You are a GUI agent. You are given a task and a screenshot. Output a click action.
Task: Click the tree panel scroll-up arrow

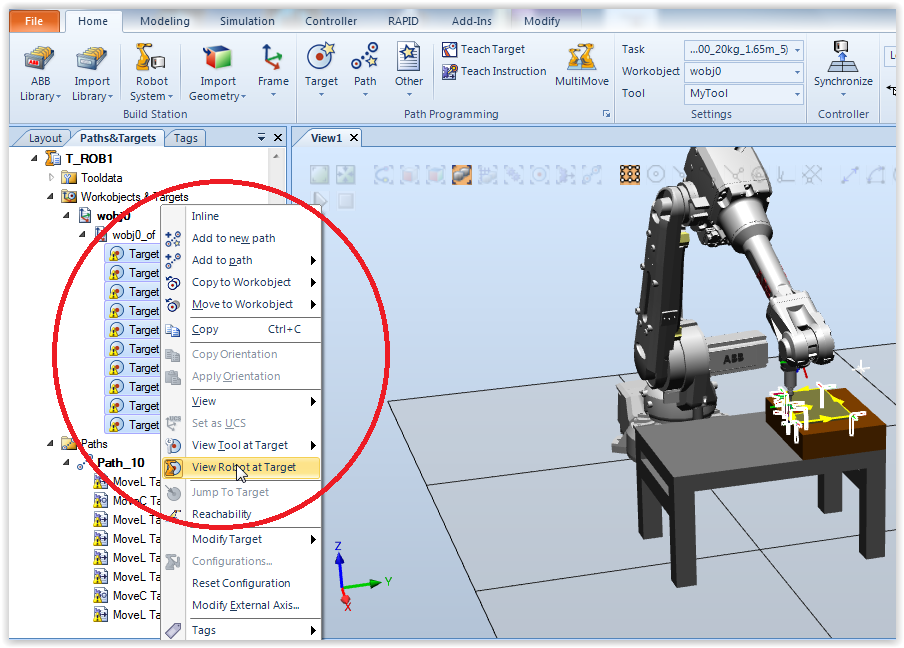coord(276,156)
